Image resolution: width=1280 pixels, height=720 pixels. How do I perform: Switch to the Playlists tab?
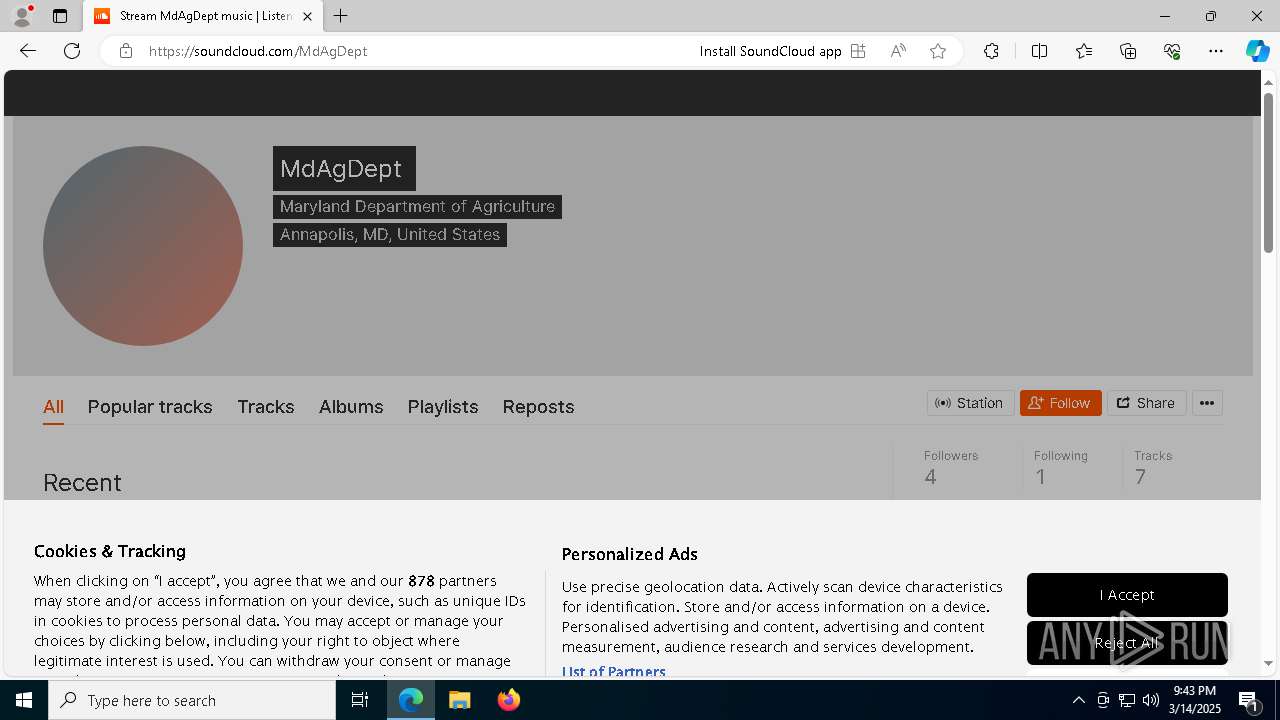click(x=443, y=407)
